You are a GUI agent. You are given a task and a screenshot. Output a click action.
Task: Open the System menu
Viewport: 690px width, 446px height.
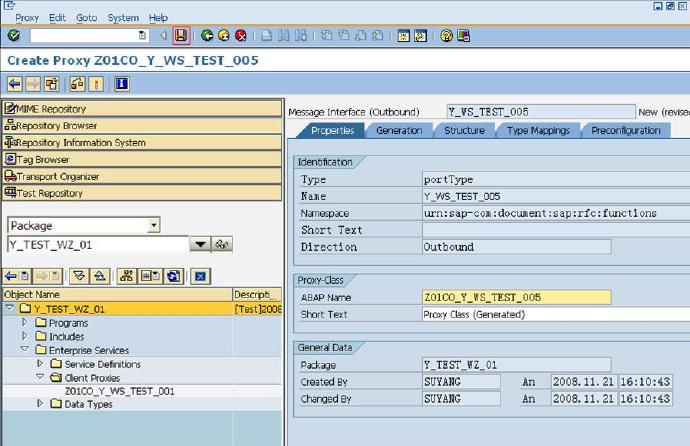click(x=123, y=18)
